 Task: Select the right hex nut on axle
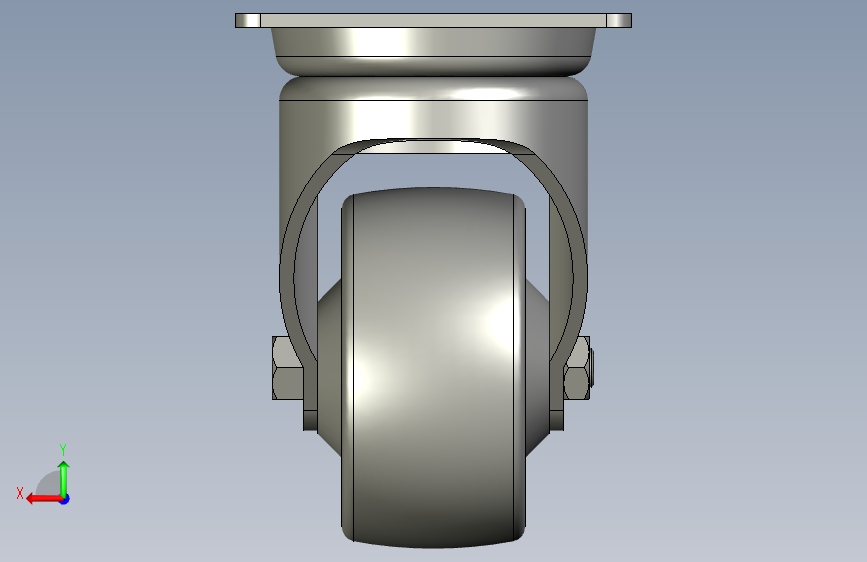[577, 368]
